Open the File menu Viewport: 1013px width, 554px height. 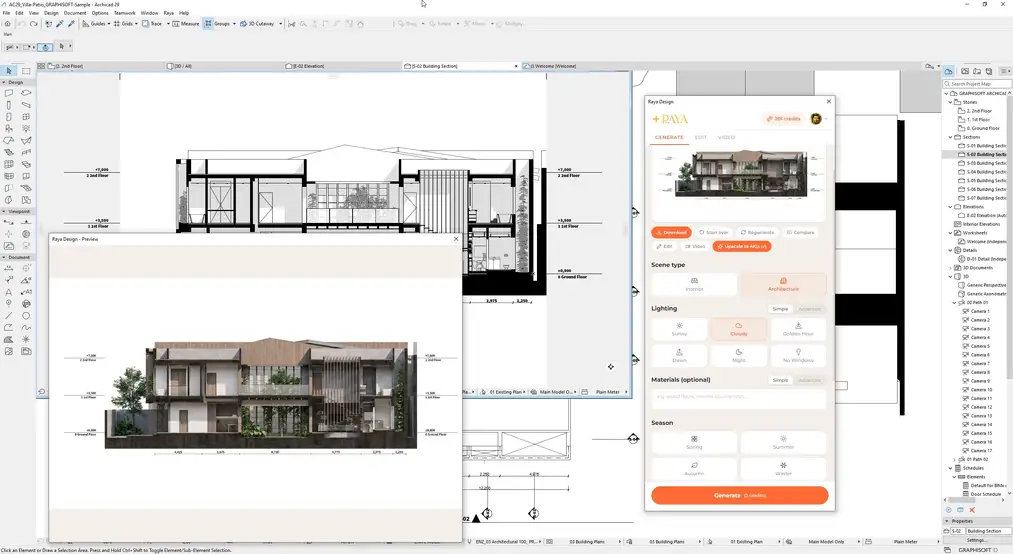[6, 13]
